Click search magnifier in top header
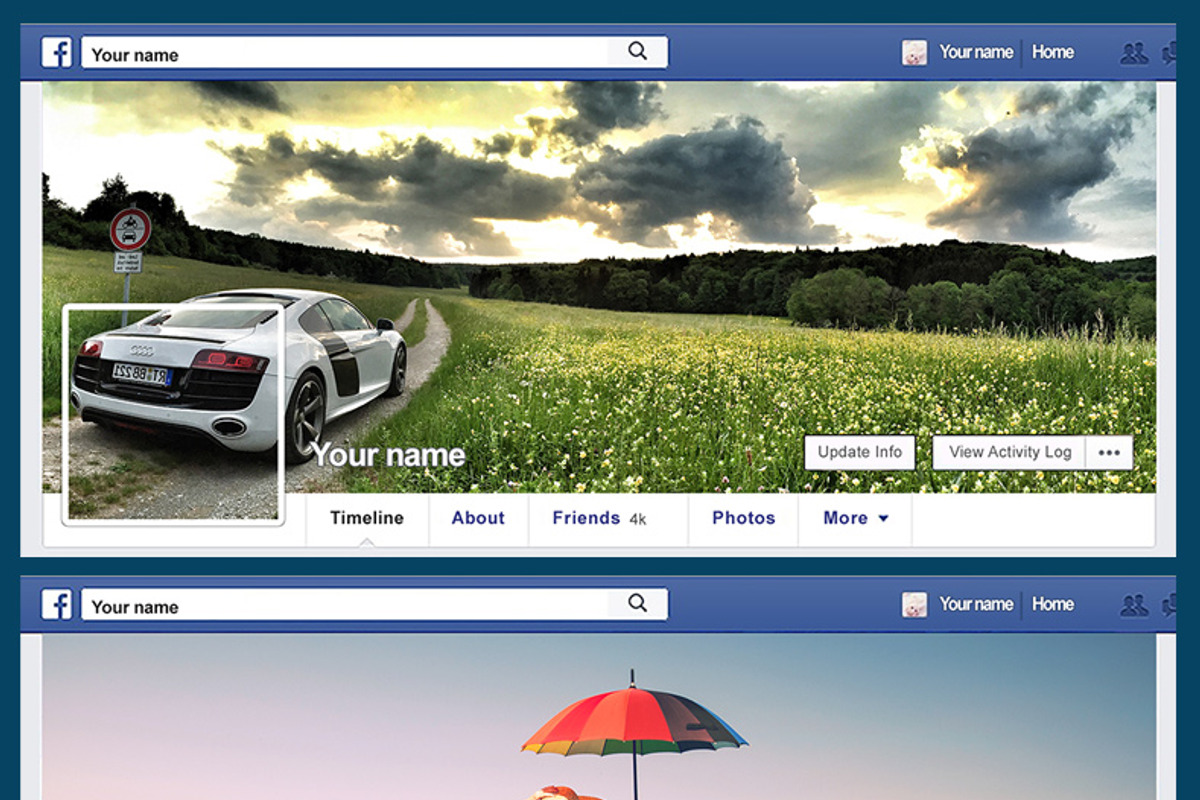Screen dimensions: 1200x800 [x=637, y=52]
